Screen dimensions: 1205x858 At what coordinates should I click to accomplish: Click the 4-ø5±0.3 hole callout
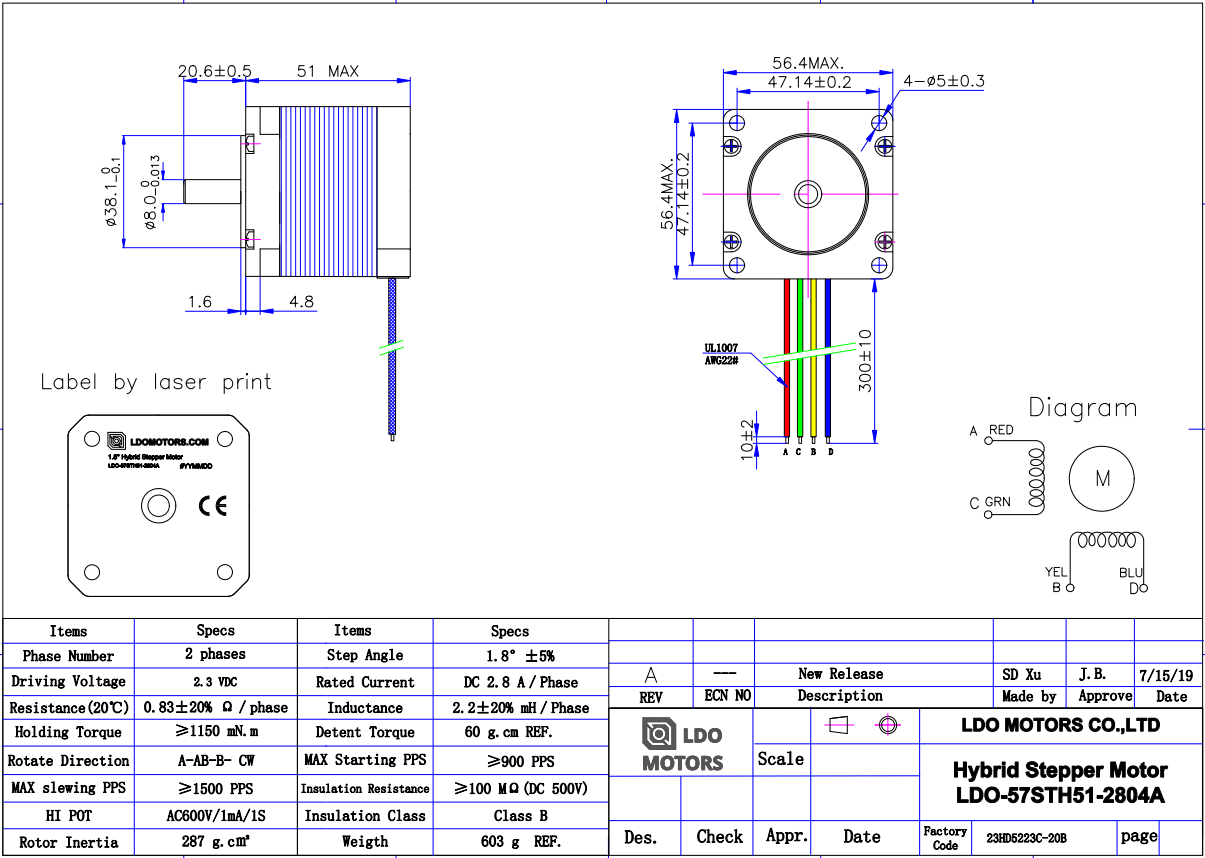943,81
